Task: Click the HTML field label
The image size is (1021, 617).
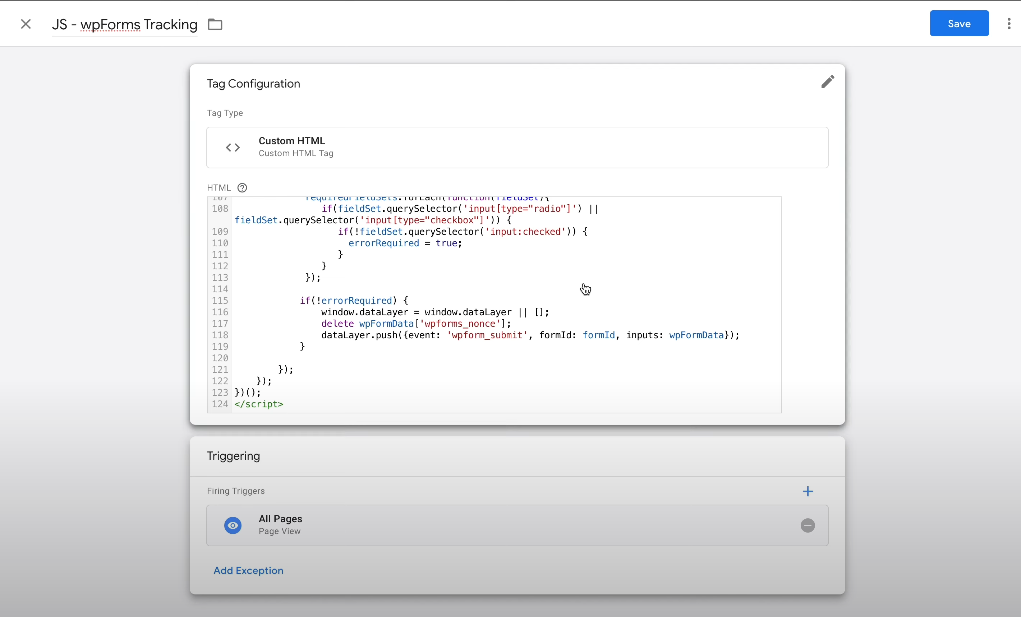Action: point(219,188)
